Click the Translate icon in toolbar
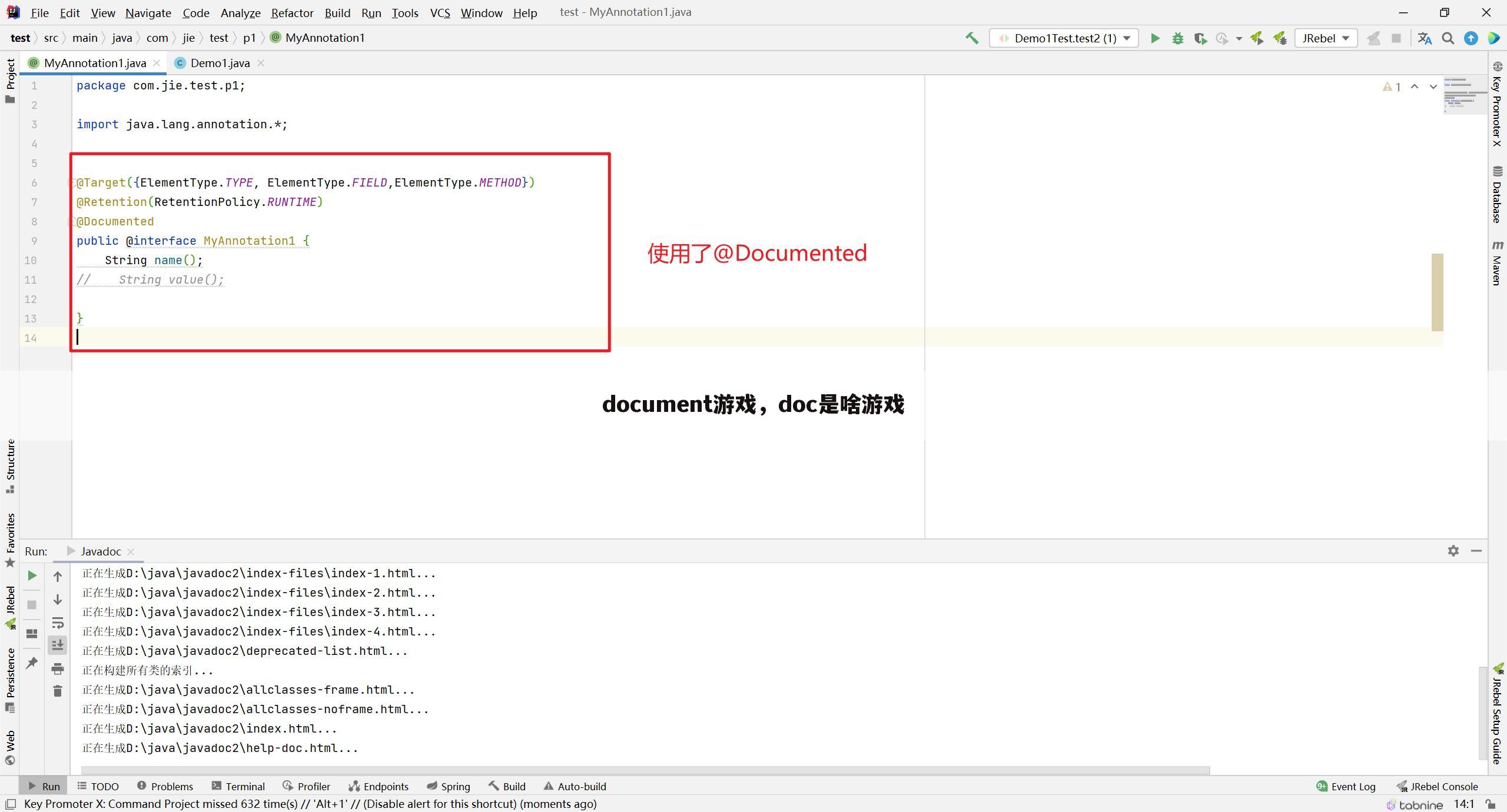The width and height of the screenshot is (1507, 812). tap(1425, 38)
